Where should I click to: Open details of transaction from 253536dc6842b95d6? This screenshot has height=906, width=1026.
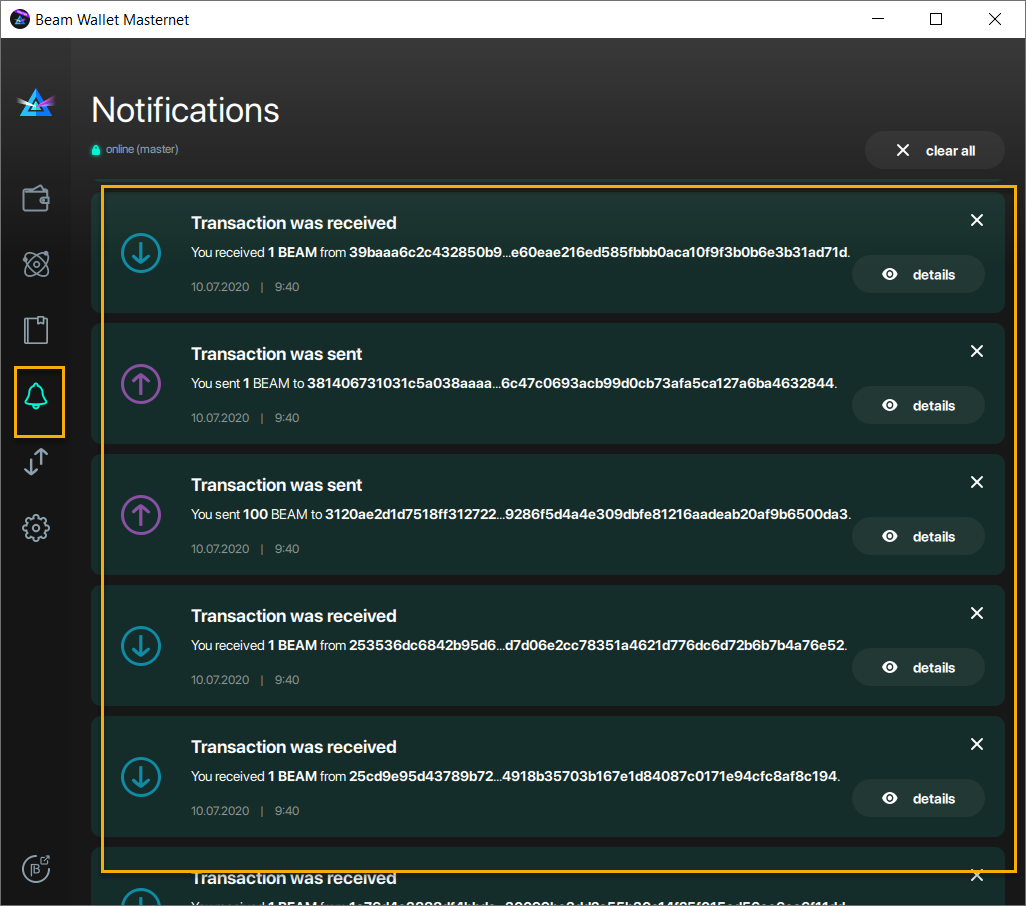pyautogui.click(x=918, y=667)
